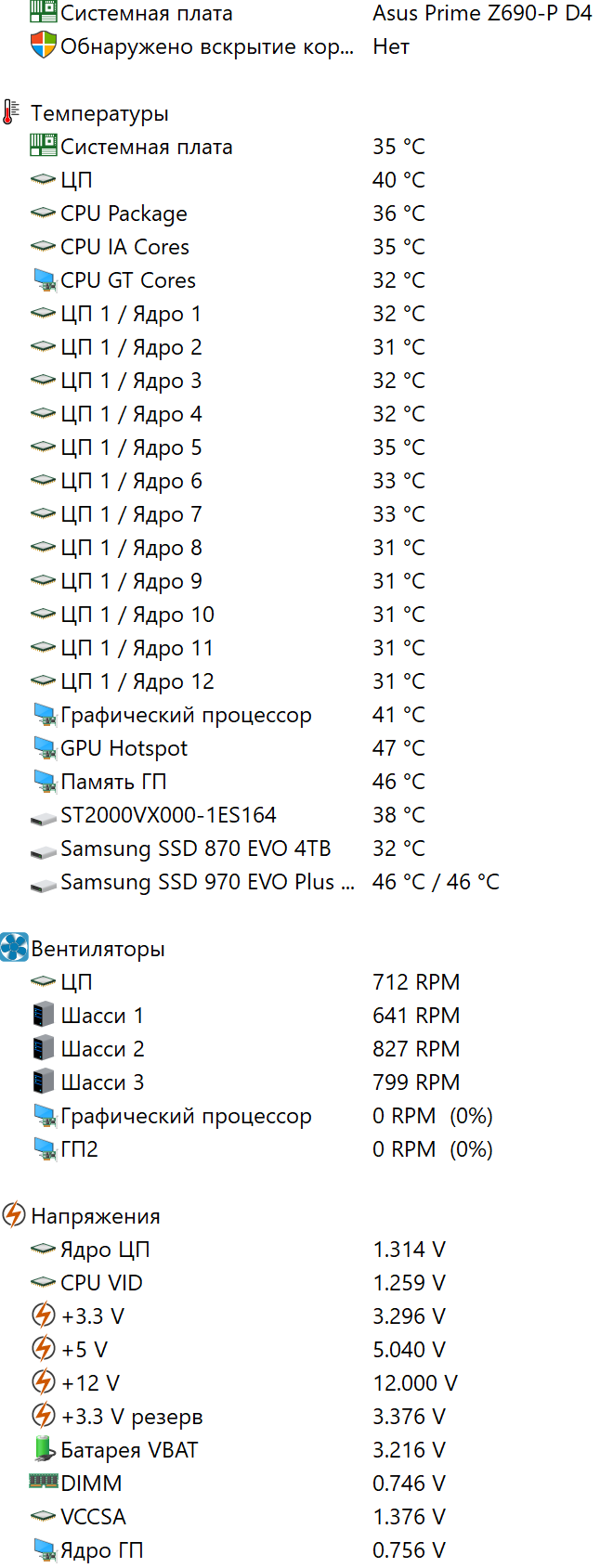Select the Напряжения section header

[96, 1216]
